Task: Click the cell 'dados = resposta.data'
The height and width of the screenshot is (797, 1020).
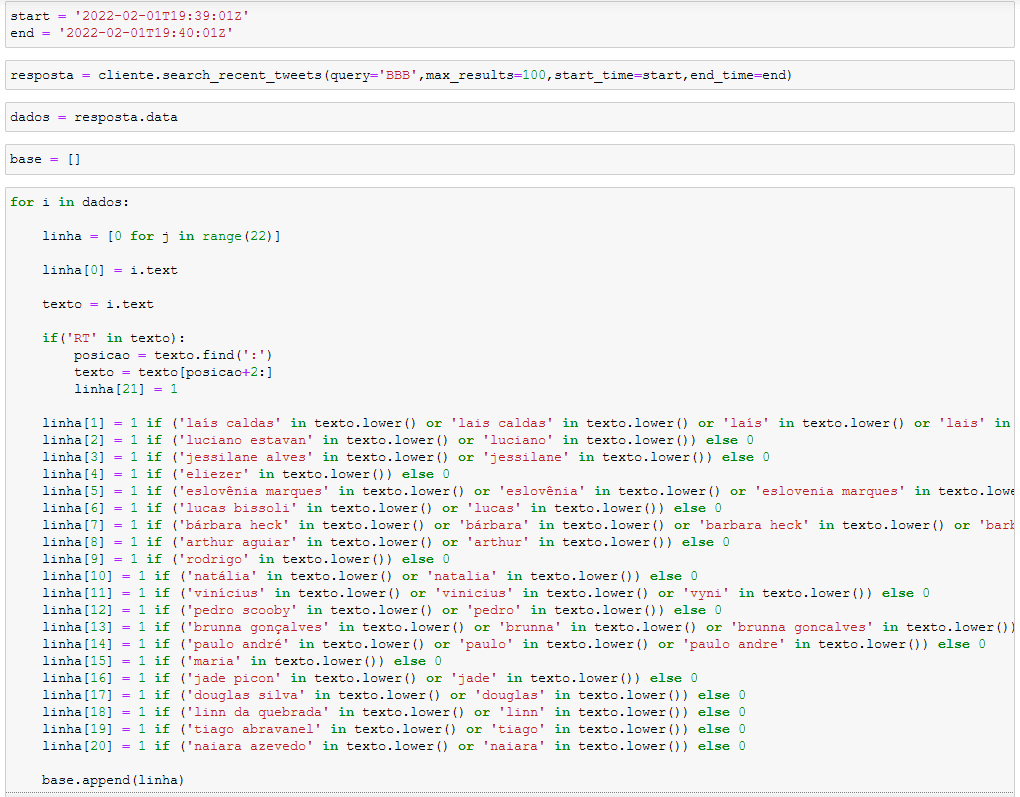Action: click(509, 117)
